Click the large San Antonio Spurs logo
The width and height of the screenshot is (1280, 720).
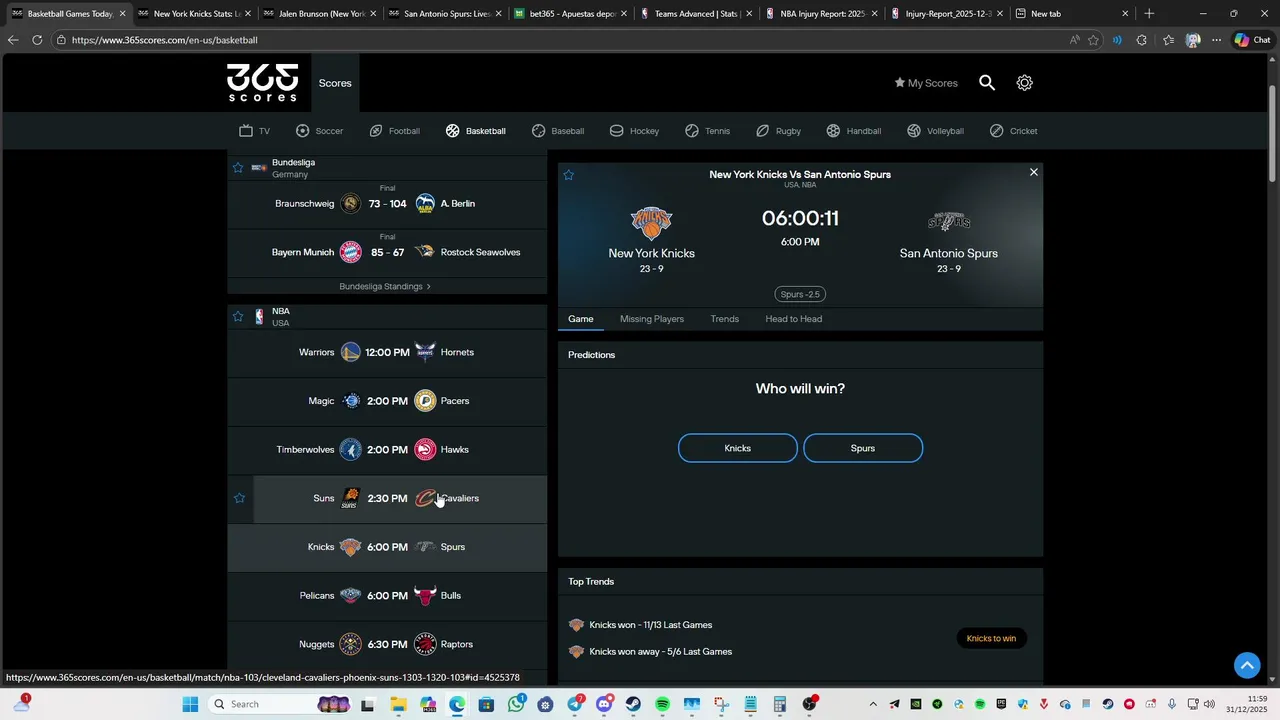pos(949,222)
